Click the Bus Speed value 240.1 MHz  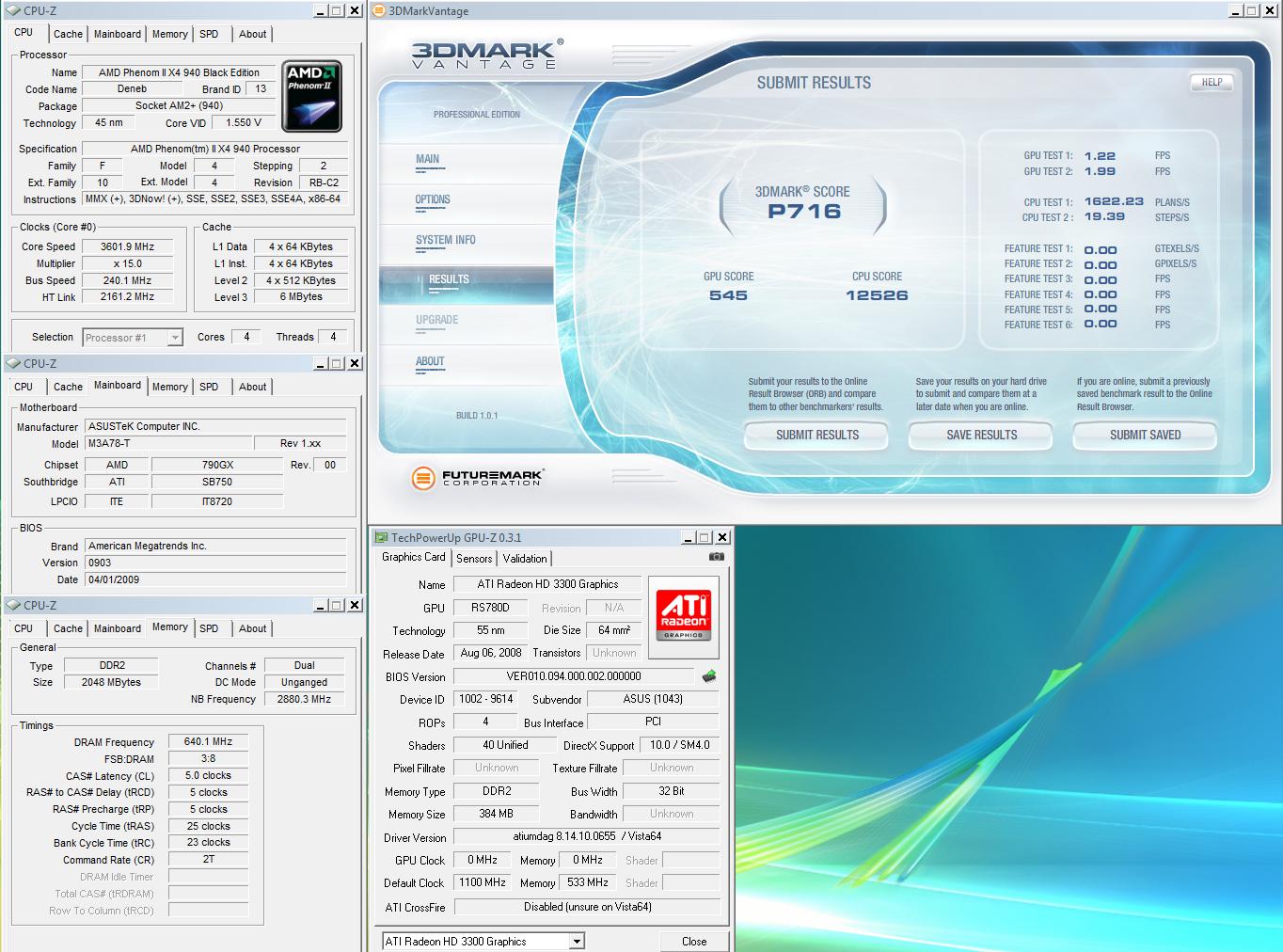coord(128,280)
